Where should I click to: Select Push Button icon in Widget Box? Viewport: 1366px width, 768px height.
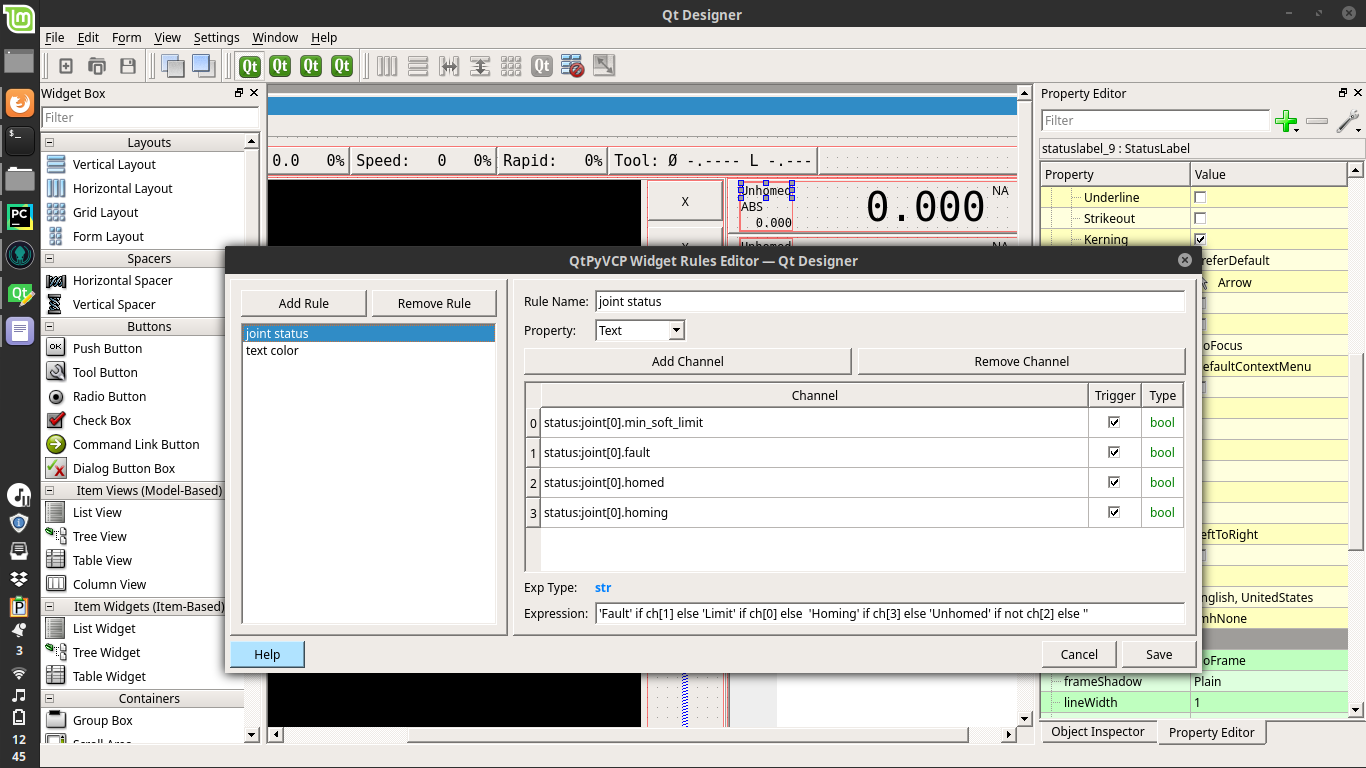click(56, 348)
